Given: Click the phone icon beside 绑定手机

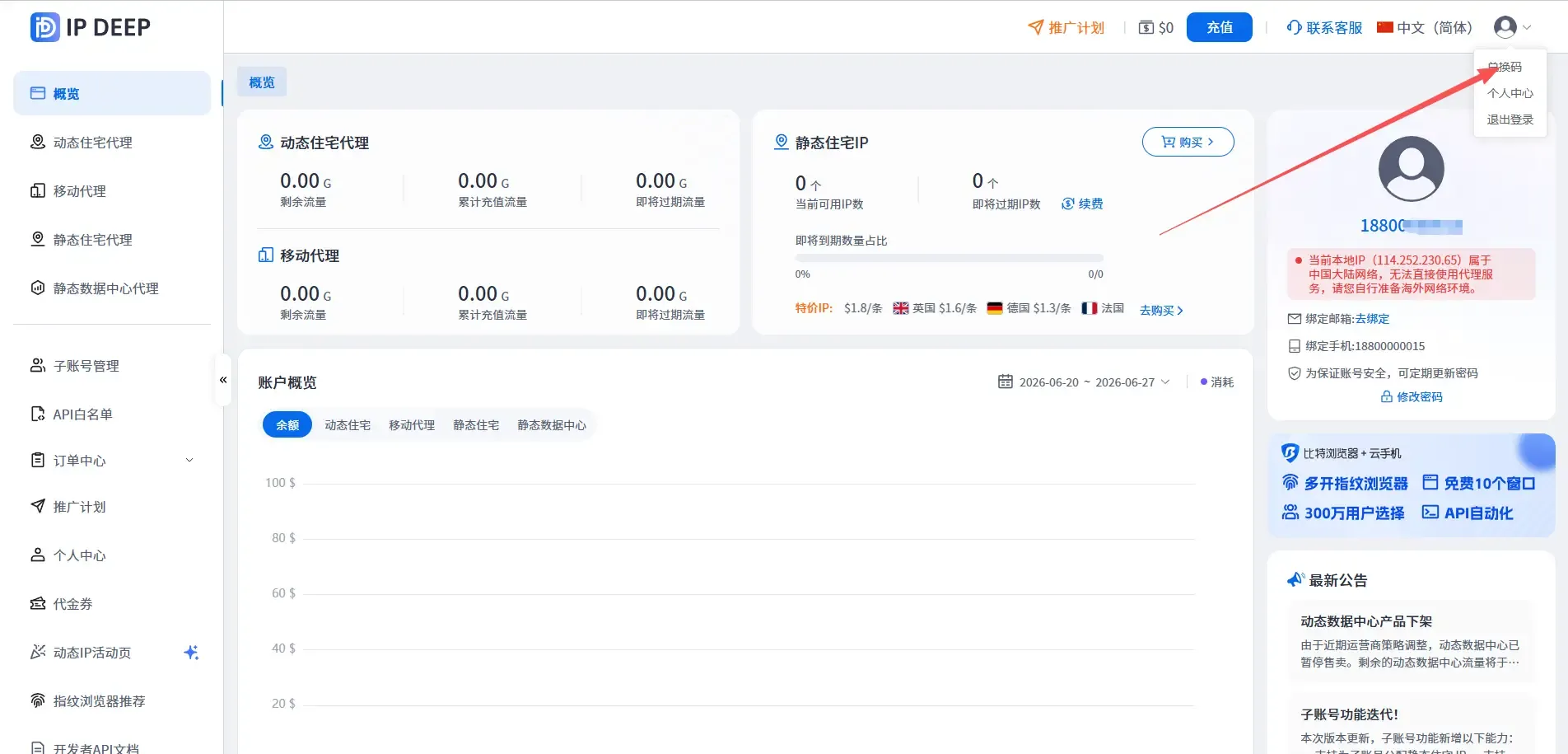Looking at the screenshot, I should click(x=1295, y=346).
